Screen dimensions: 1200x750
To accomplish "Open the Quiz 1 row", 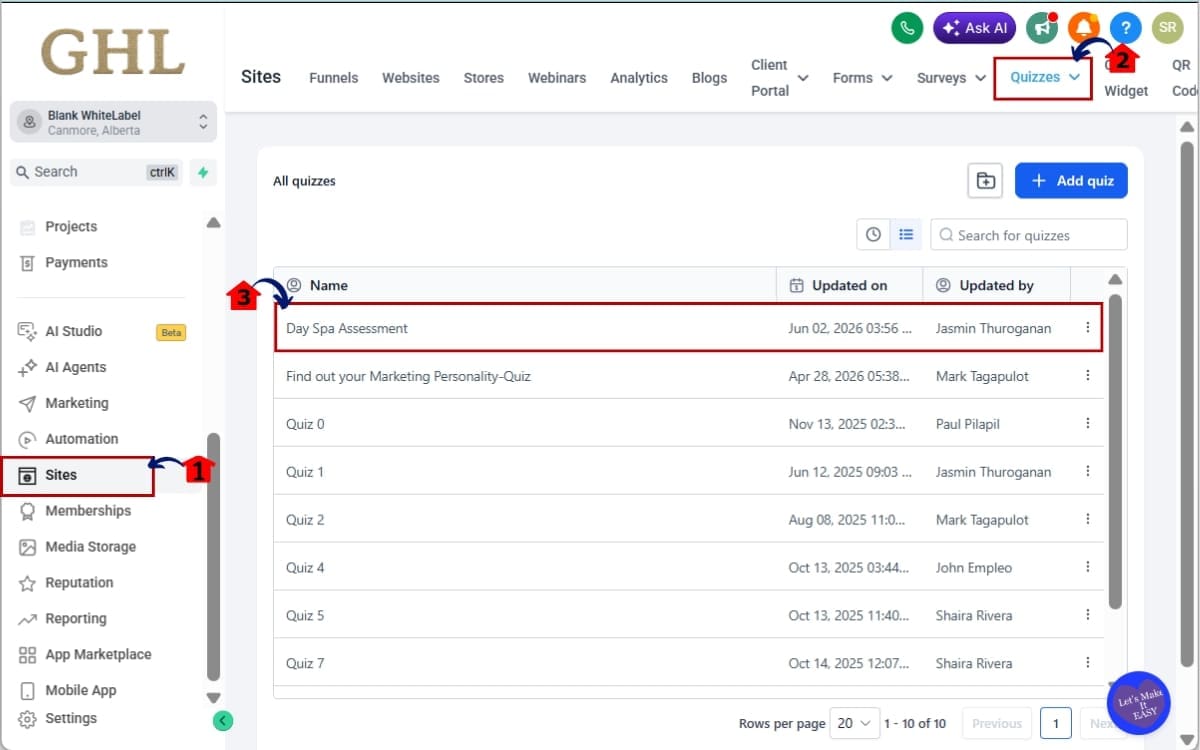I will point(689,472).
